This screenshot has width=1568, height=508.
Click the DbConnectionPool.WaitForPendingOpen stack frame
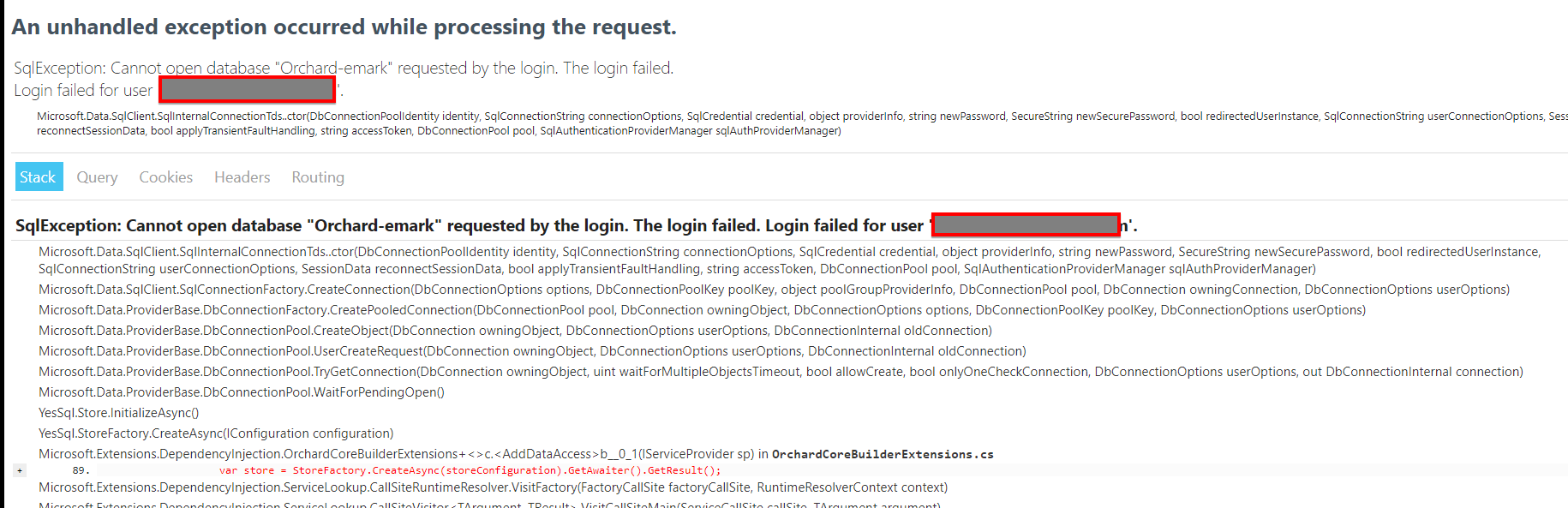241,391
